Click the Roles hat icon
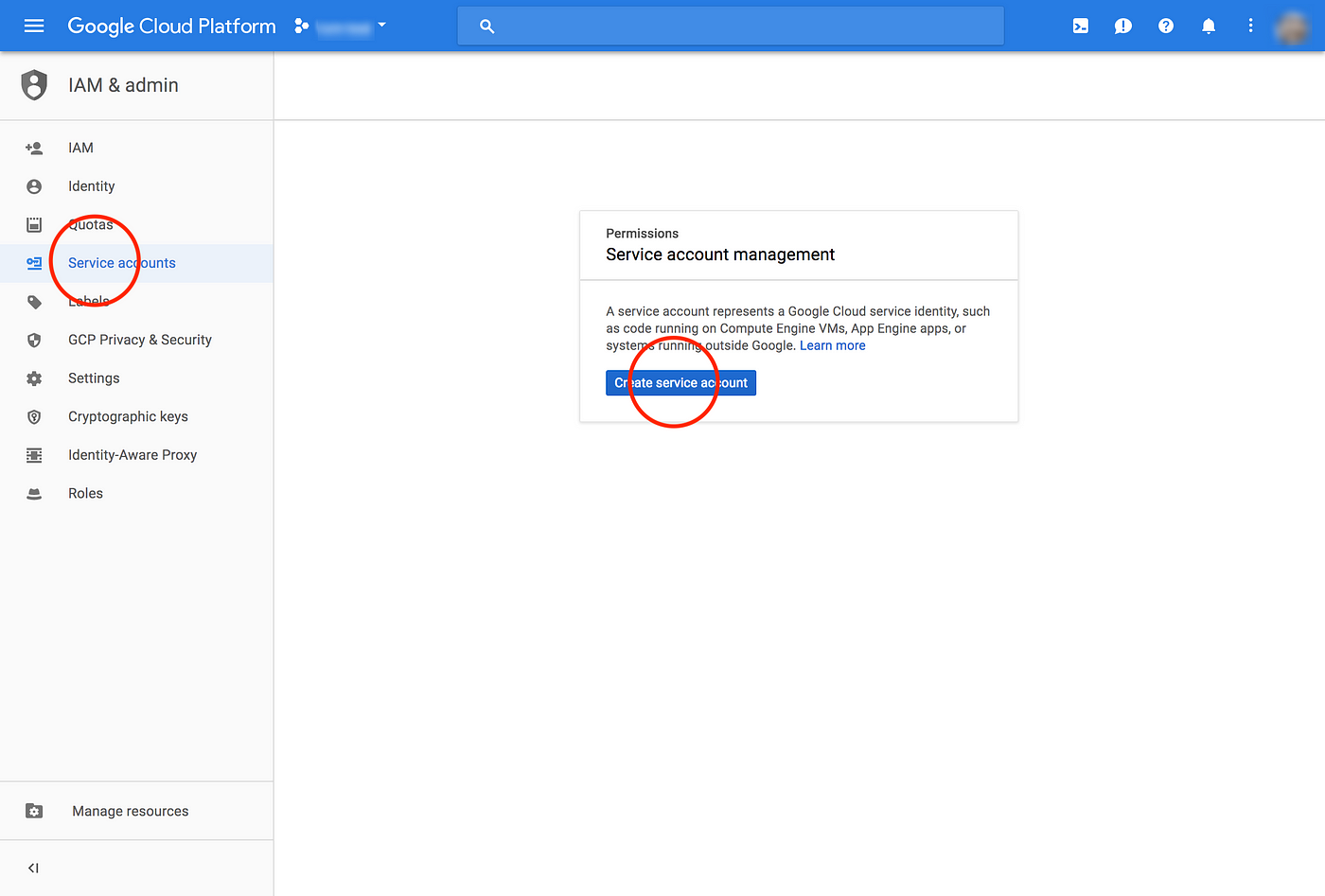Image resolution: width=1325 pixels, height=896 pixels. pos(34,494)
